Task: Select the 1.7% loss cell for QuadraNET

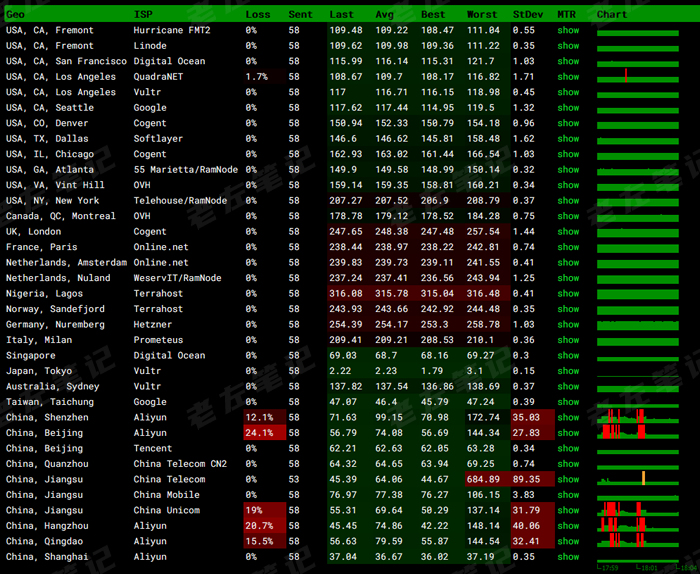Action: coord(264,77)
